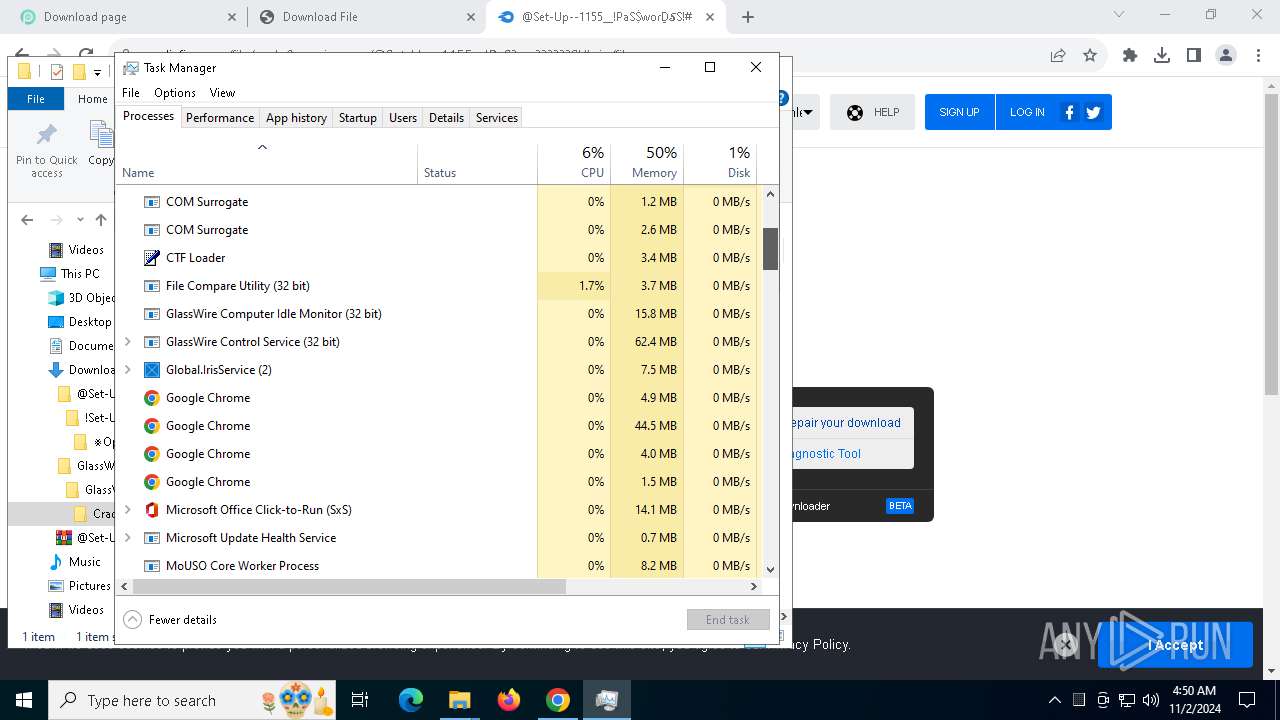Select This PC in Explorer tree
Screen dimensions: 1280x720
[79, 274]
